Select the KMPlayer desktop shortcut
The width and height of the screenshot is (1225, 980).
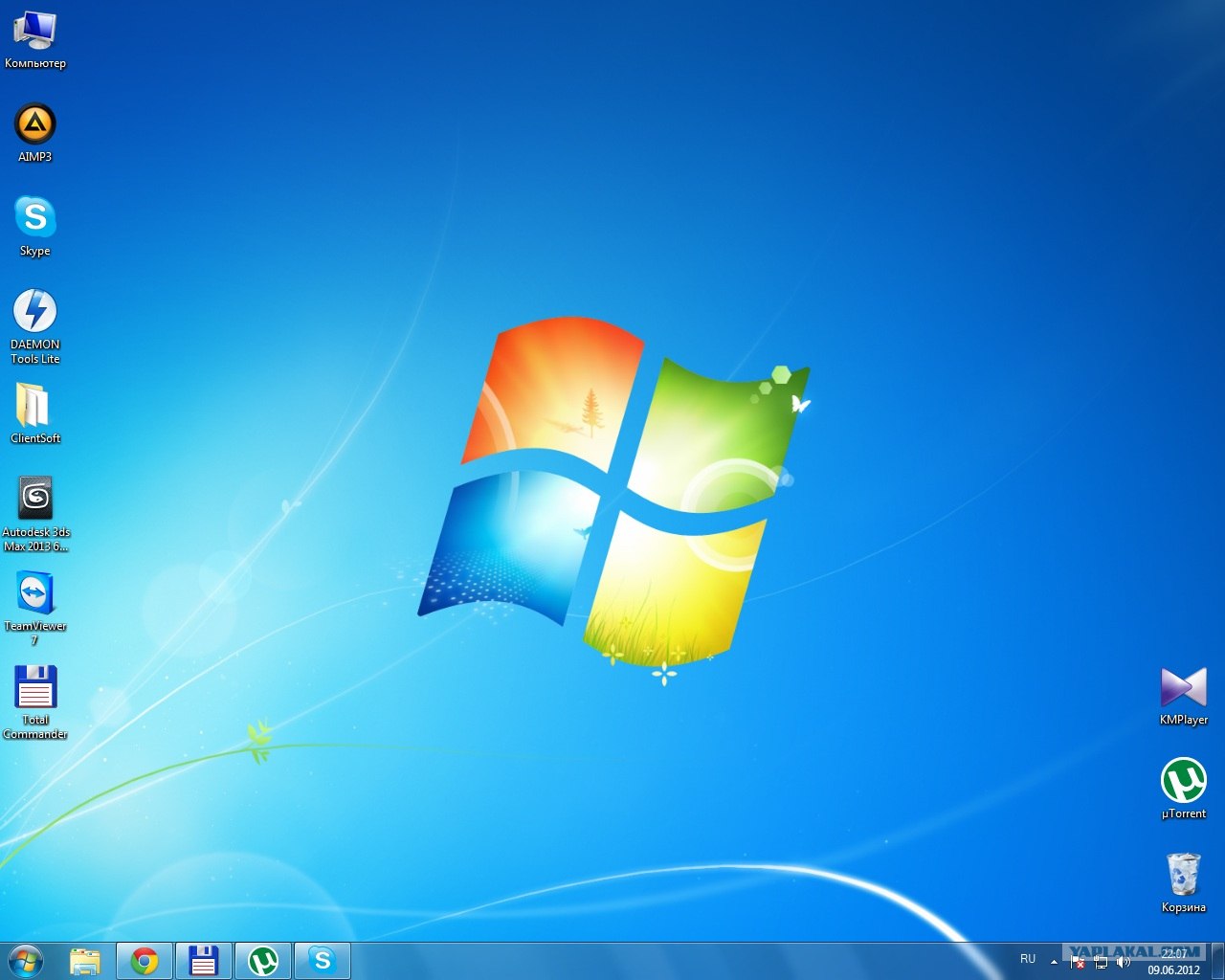[1183, 696]
